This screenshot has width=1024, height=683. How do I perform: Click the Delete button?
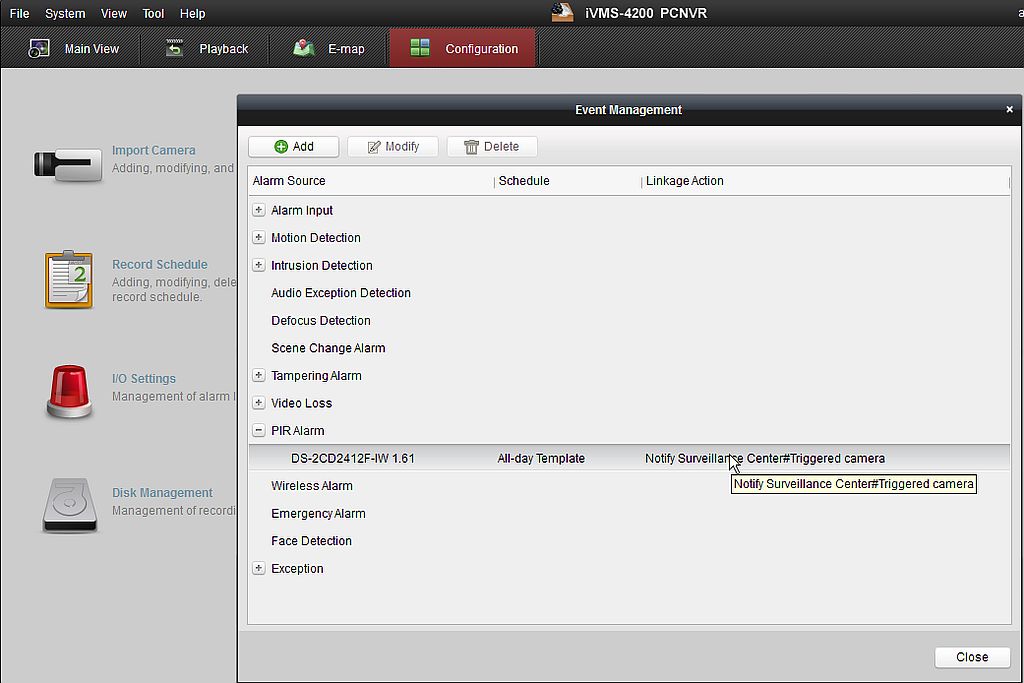pos(492,146)
